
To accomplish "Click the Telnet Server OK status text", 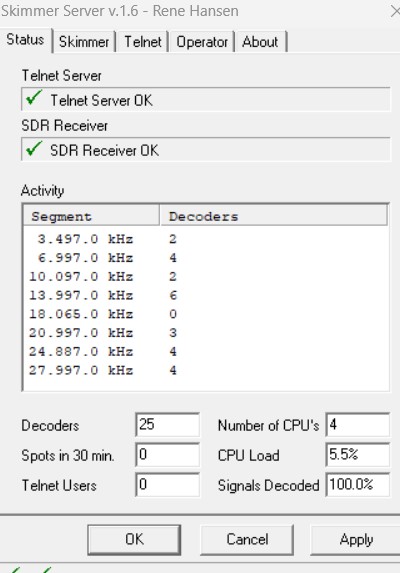I will [x=101, y=100].
